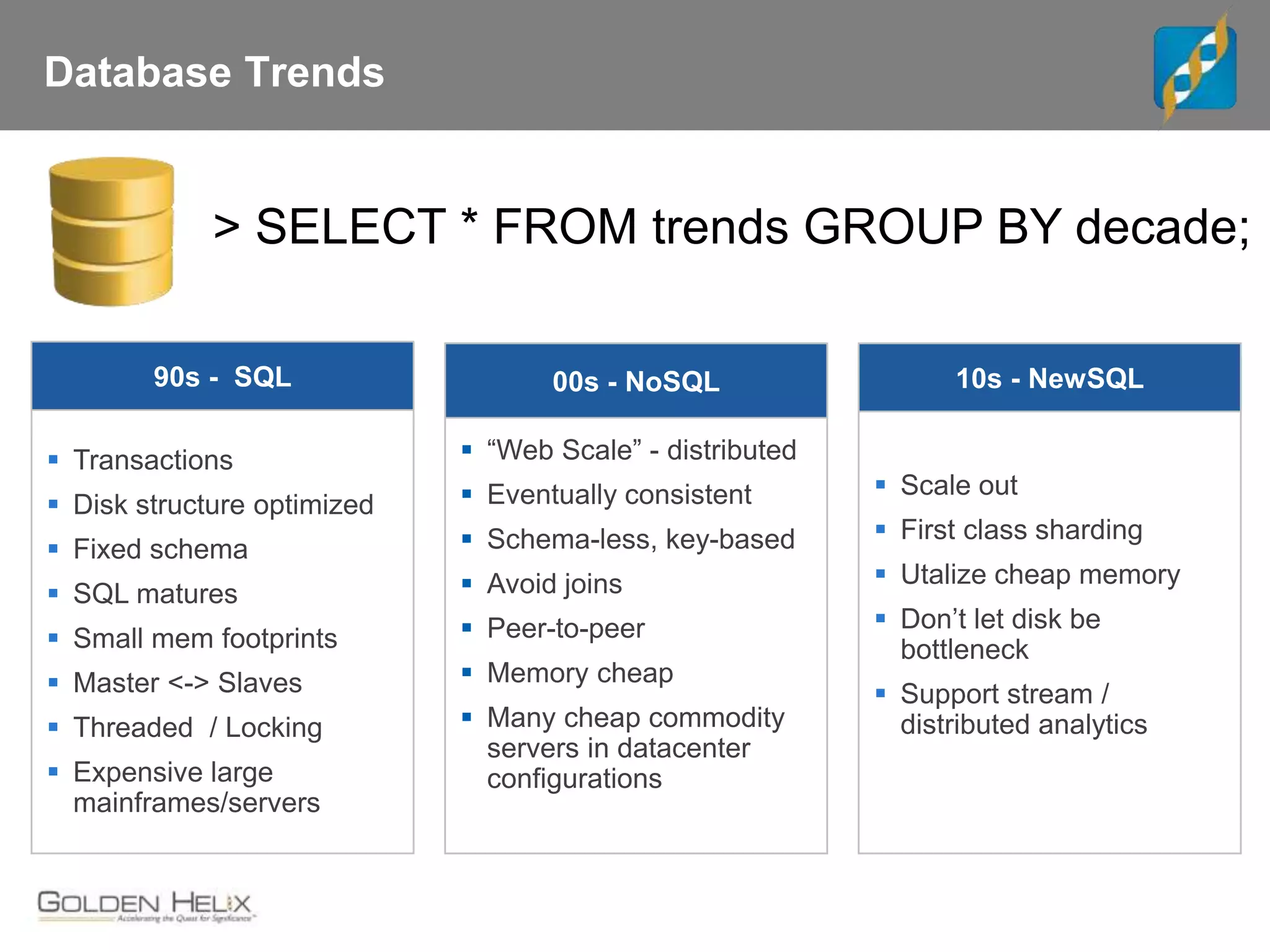This screenshot has width=1270, height=952.
Task: Click the Database Trends title
Action: [x=215, y=72]
